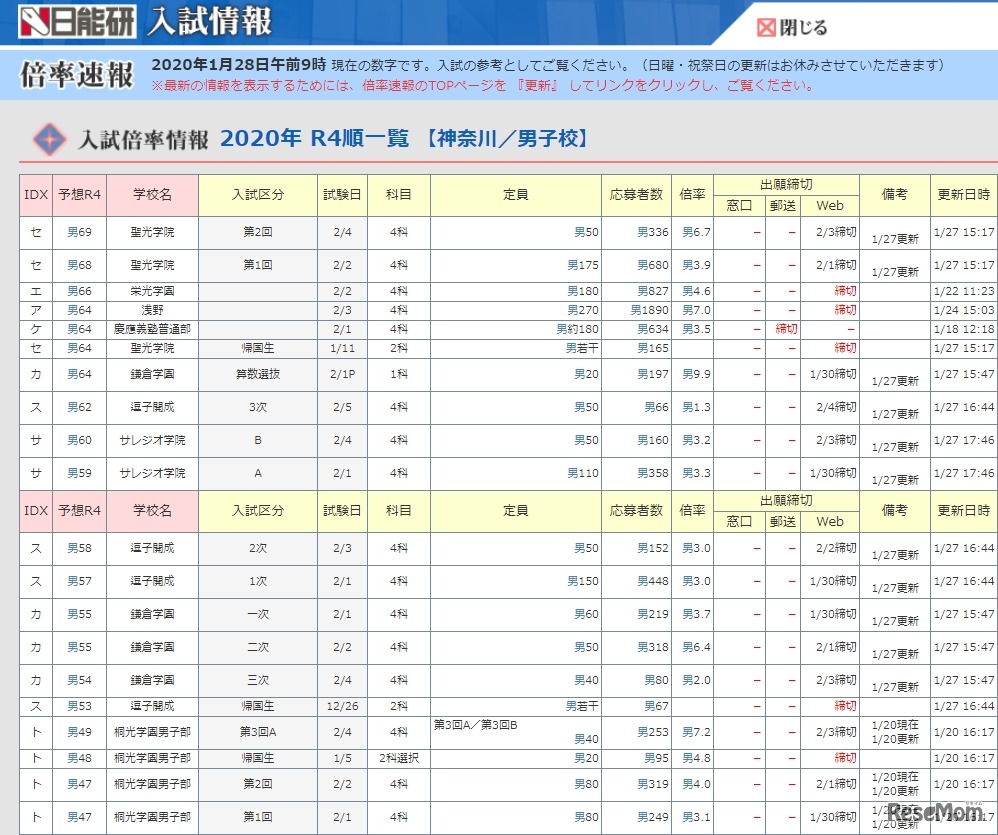Image resolution: width=998 pixels, height=835 pixels.
Task: Click the 男69 predicted R4 value
Action: (79, 232)
